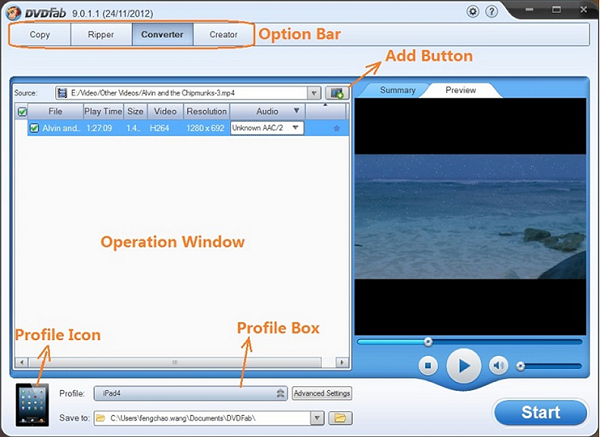Open Advanced Settings
Screen dimensions: 600x437
click(x=322, y=393)
